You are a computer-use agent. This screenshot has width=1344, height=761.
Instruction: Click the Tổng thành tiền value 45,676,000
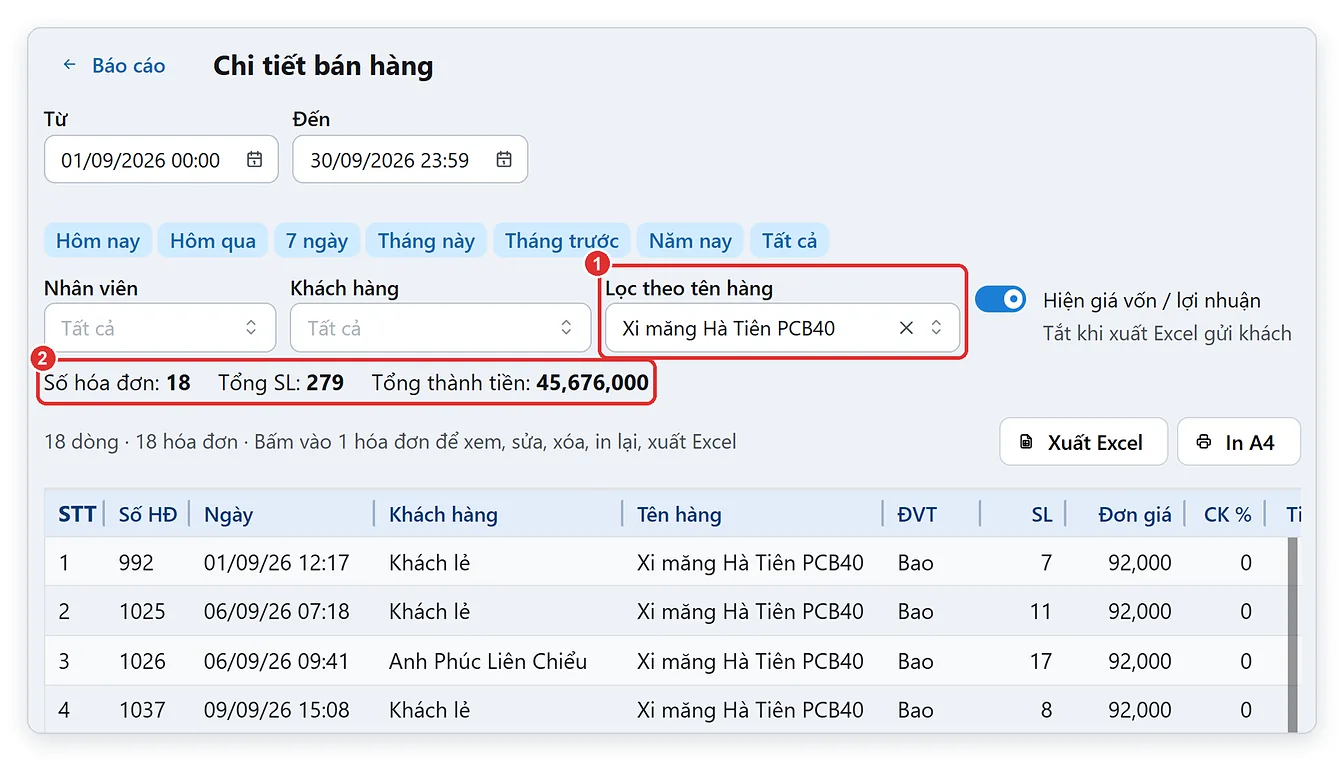coord(593,382)
